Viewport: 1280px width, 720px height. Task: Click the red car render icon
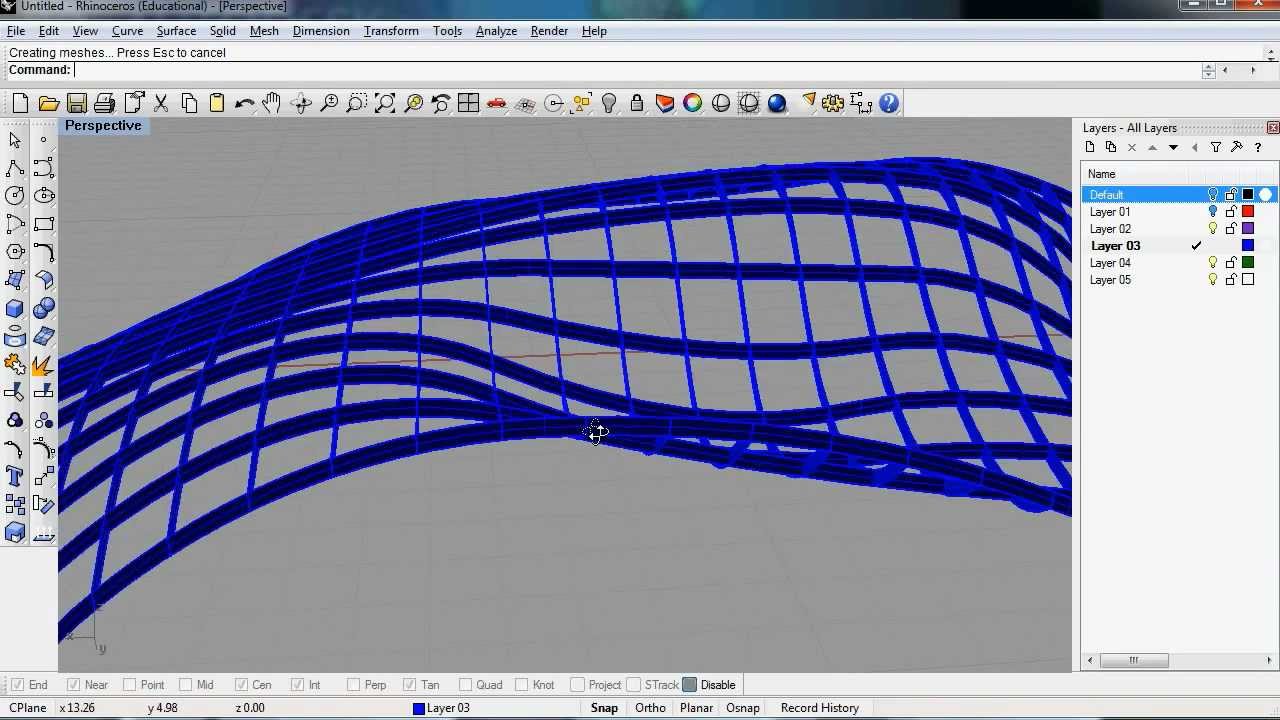497,103
